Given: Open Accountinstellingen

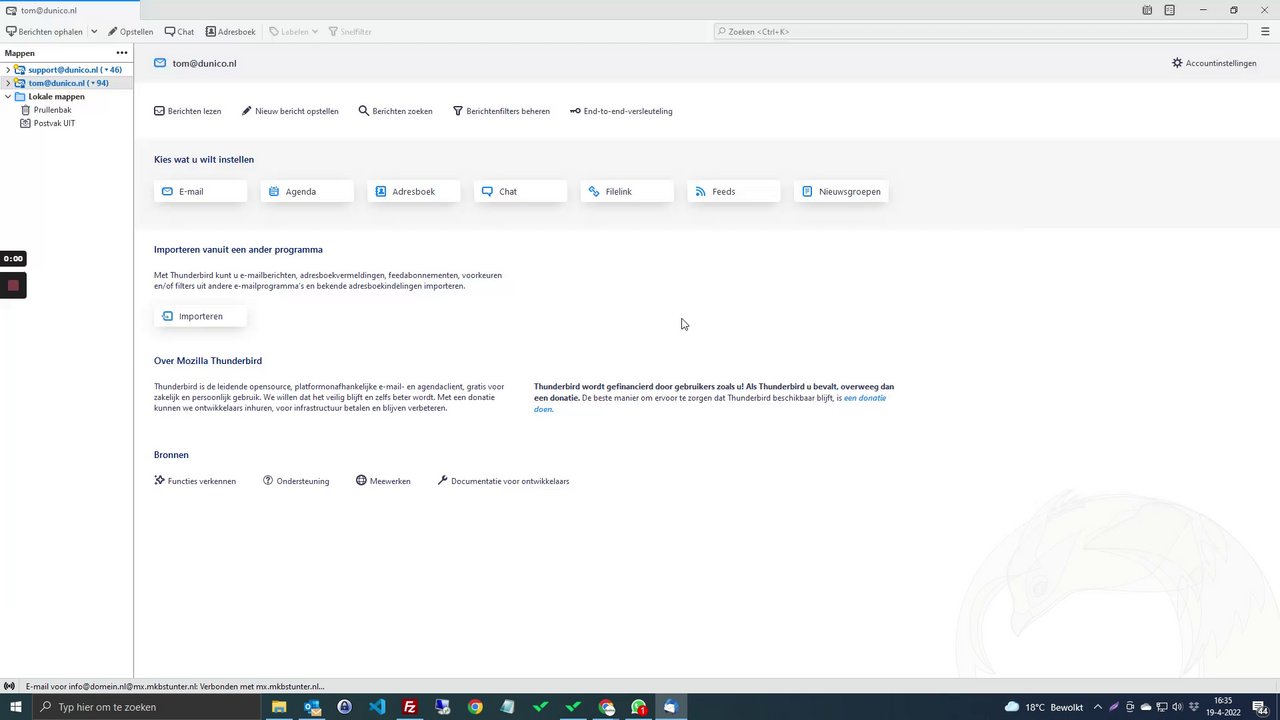Looking at the screenshot, I should coord(1214,63).
